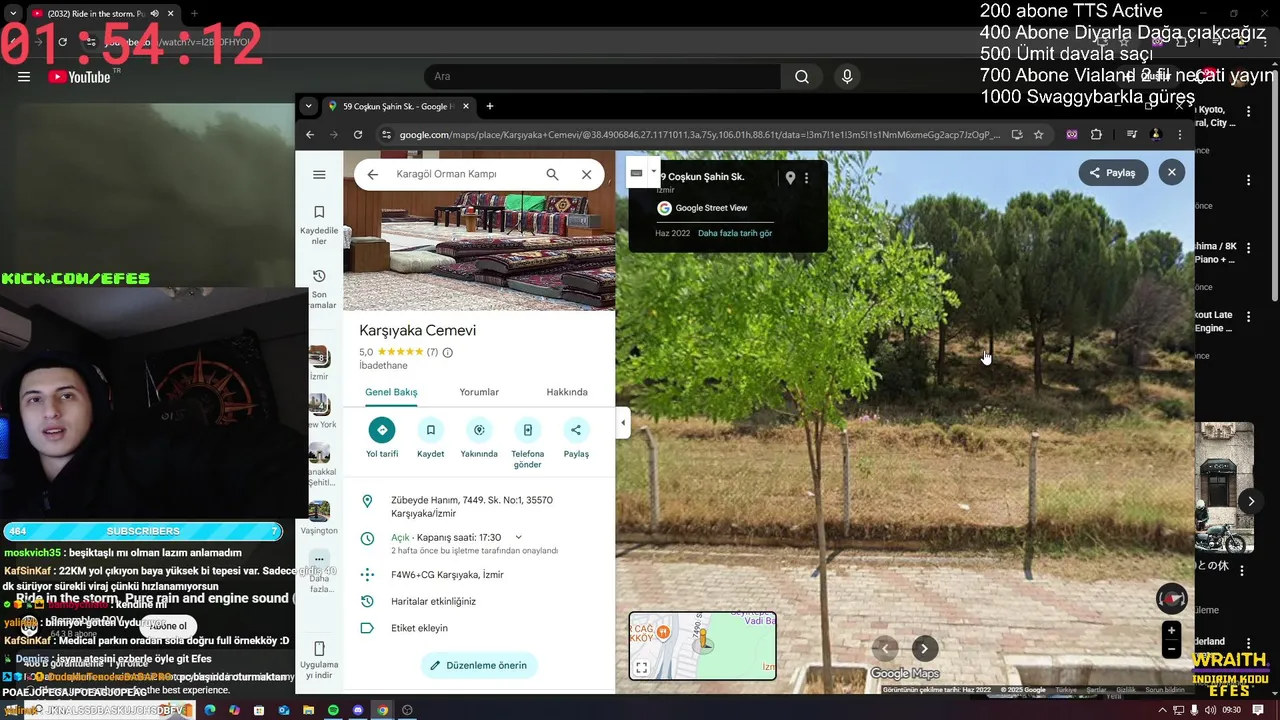Screen dimensions: 1280x720
Task: Switch to the Hakkında tab
Action: [x=567, y=392]
